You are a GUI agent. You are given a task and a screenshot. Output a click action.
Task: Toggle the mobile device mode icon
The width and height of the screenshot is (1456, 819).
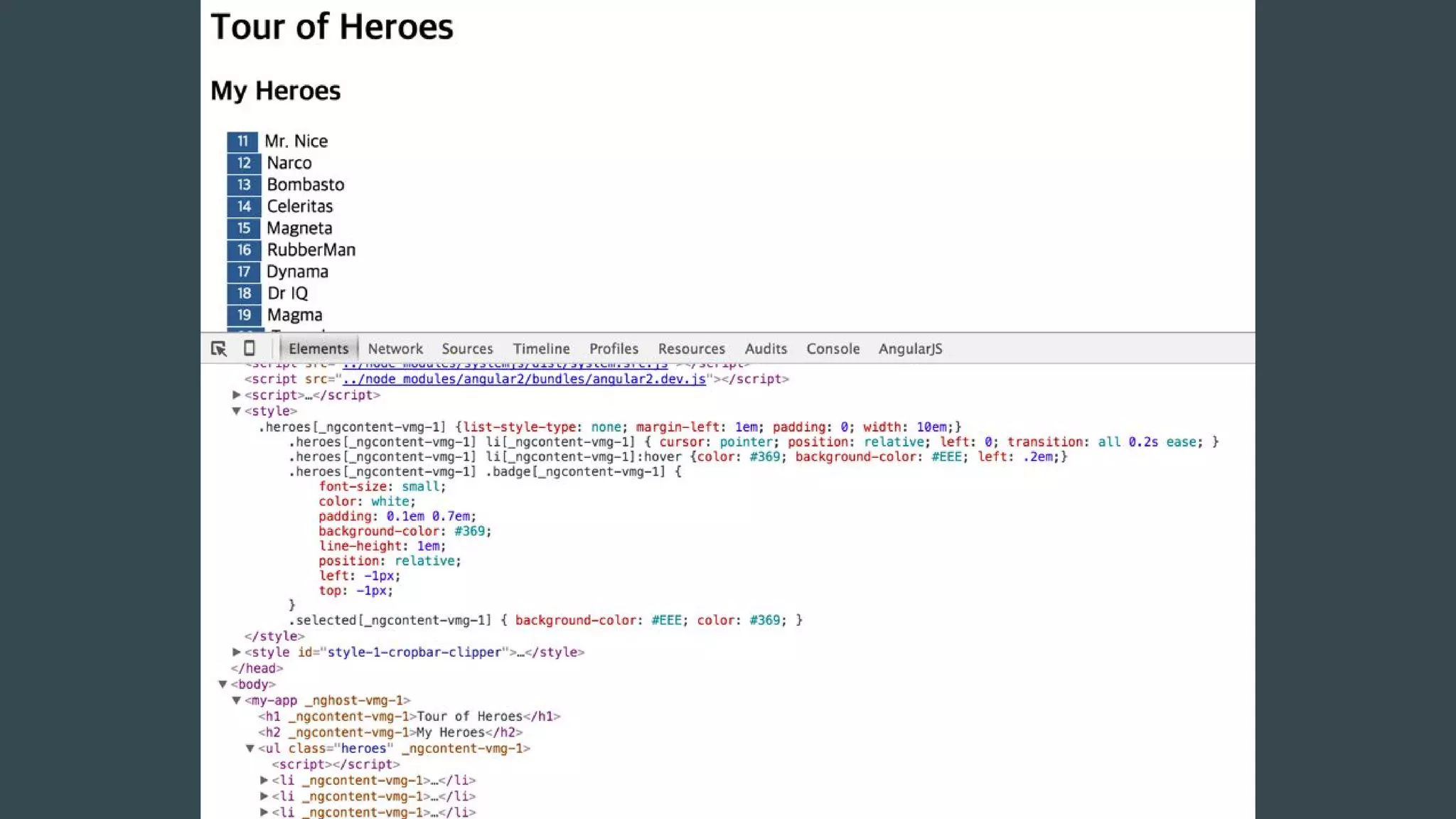(249, 348)
